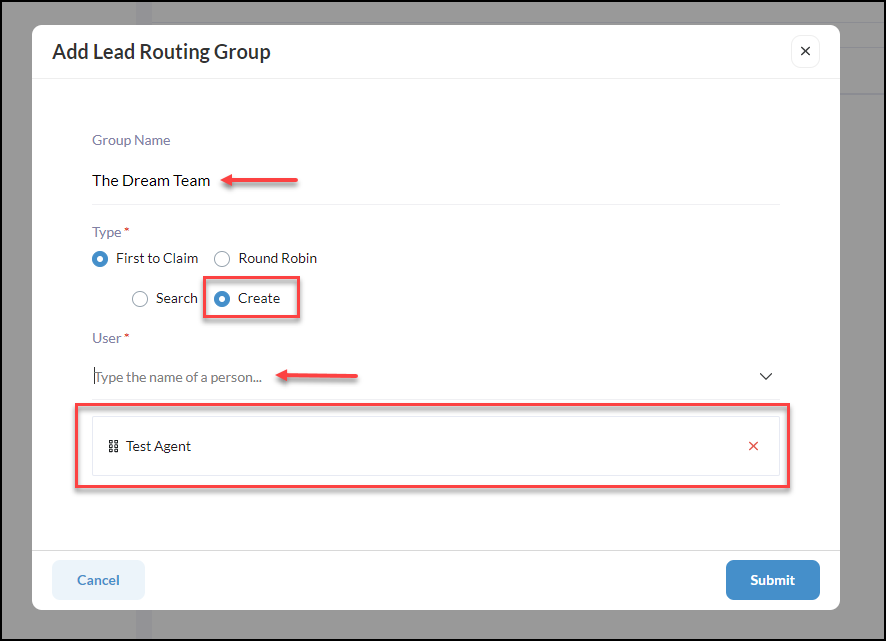The height and width of the screenshot is (641, 886).
Task: Click the Group Name label
Action: pyautogui.click(x=131, y=140)
